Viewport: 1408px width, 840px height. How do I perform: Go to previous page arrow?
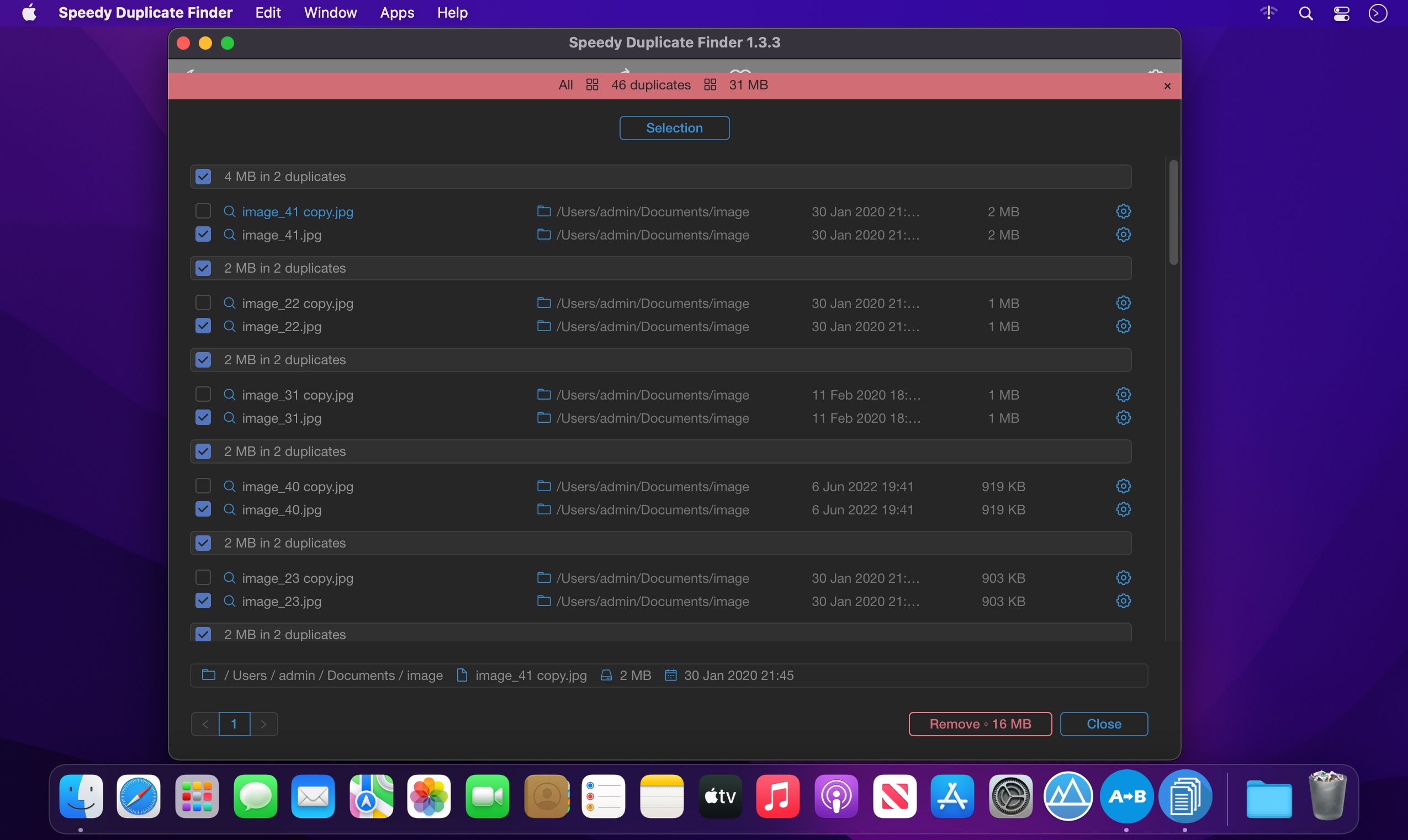coord(205,724)
